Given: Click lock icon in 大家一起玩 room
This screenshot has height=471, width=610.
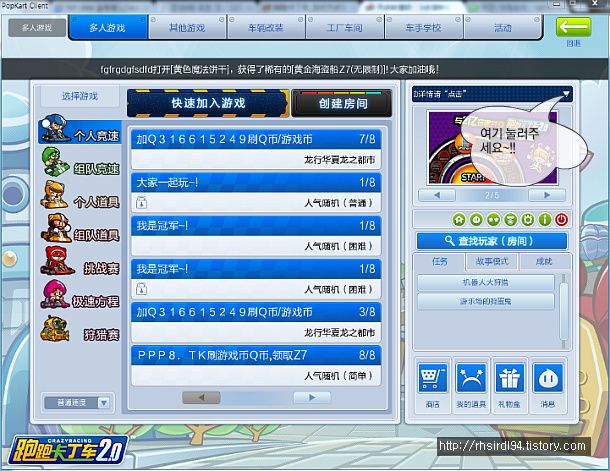Looking at the screenshot, I should [x=141, y=202].
